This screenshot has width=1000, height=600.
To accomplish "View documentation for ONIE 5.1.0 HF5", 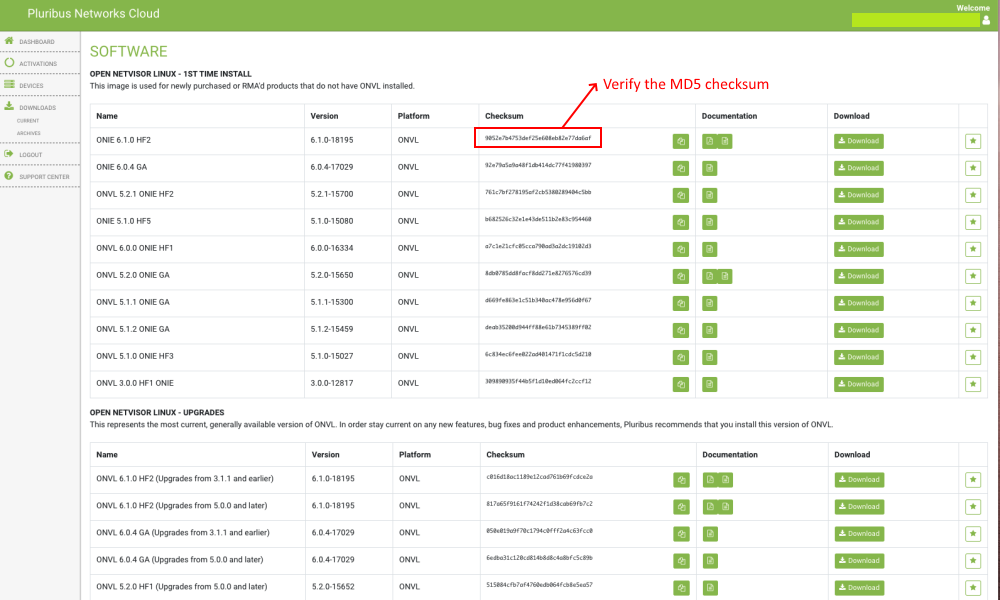I will click(709, 223).
